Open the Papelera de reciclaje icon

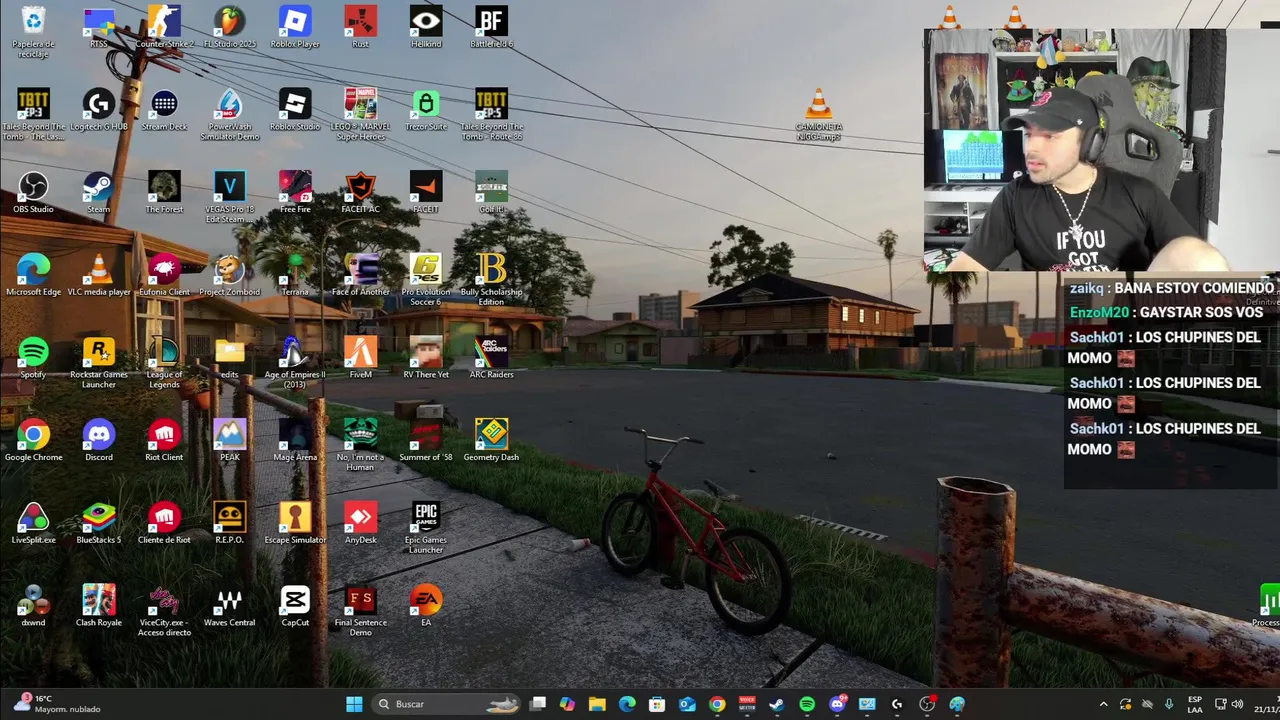coord(33,31)
